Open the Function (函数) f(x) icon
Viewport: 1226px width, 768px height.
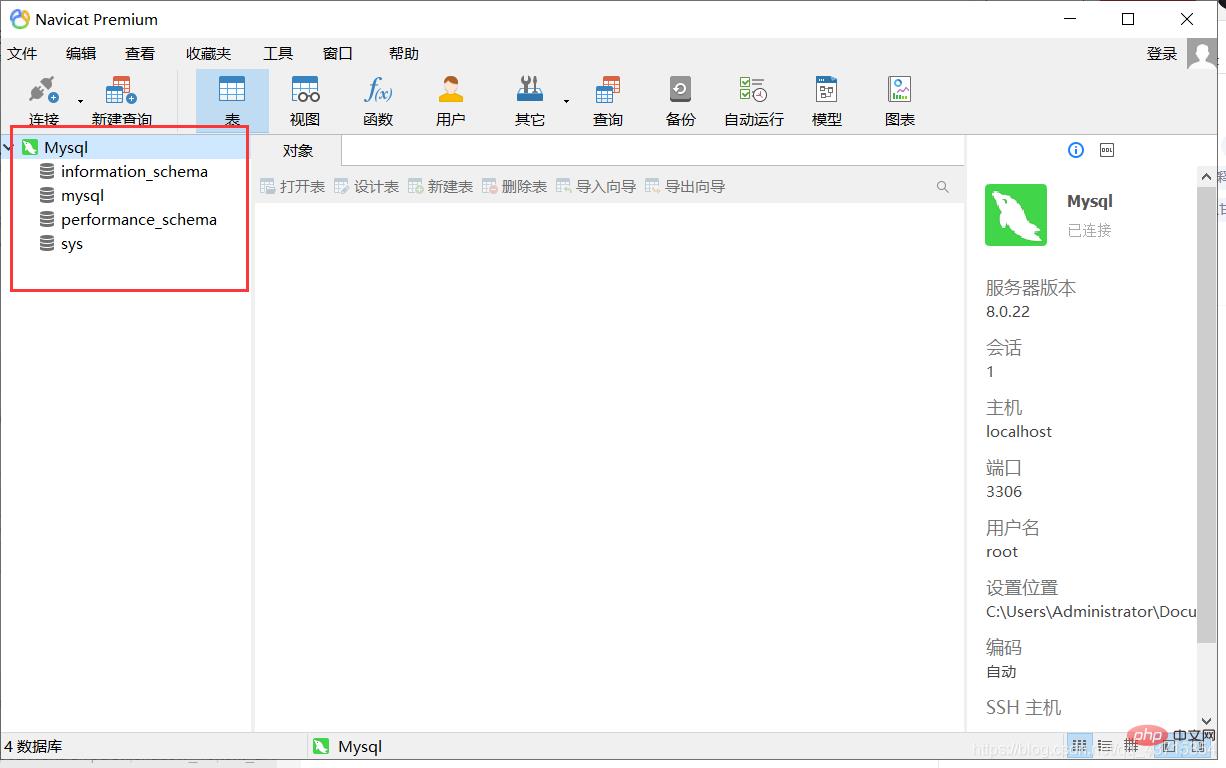[378, 91]
